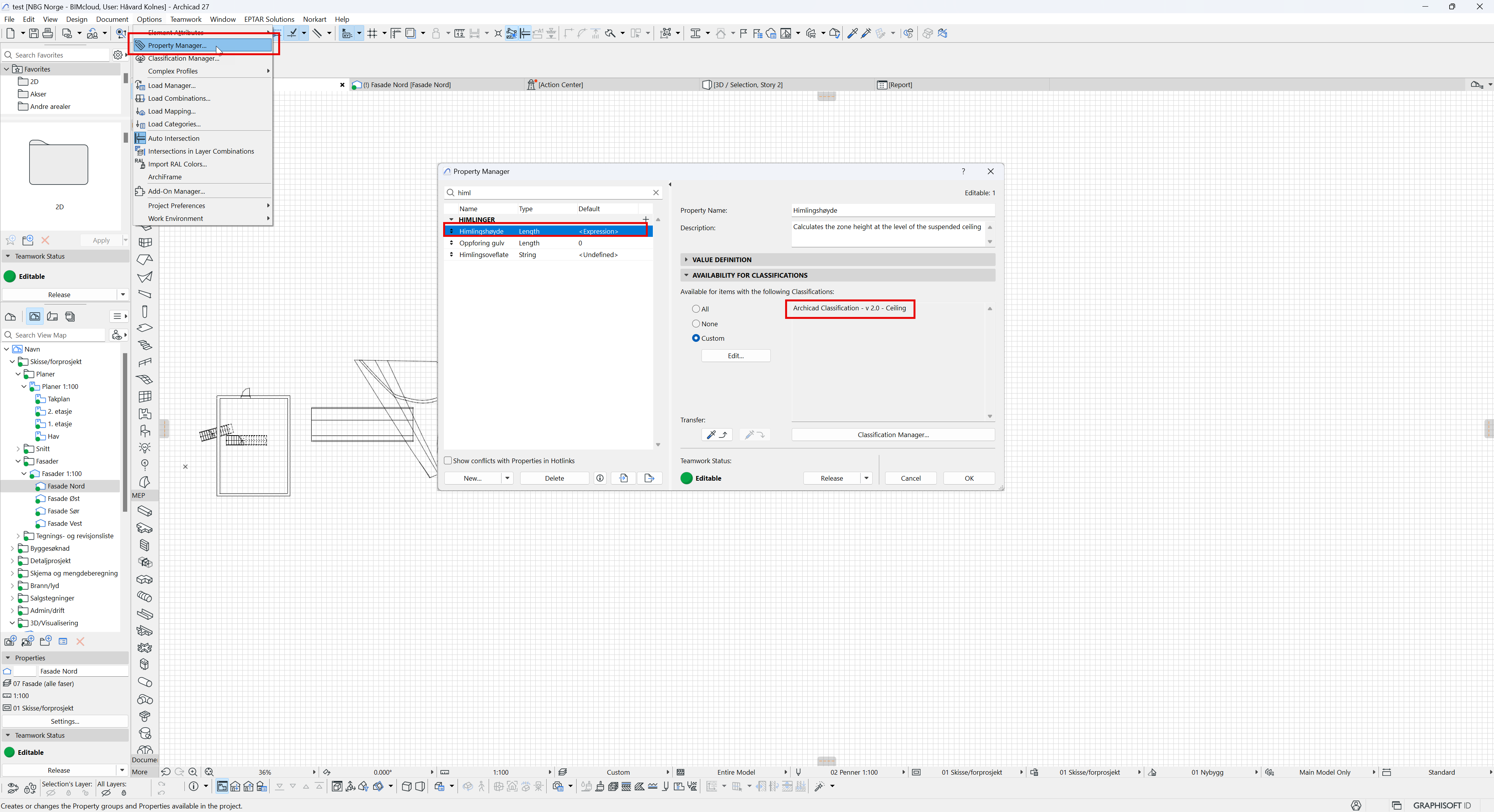The image size is (1494, 812).
Task: Click the Import properties icon in Property Manager
Action: point(623,478)
